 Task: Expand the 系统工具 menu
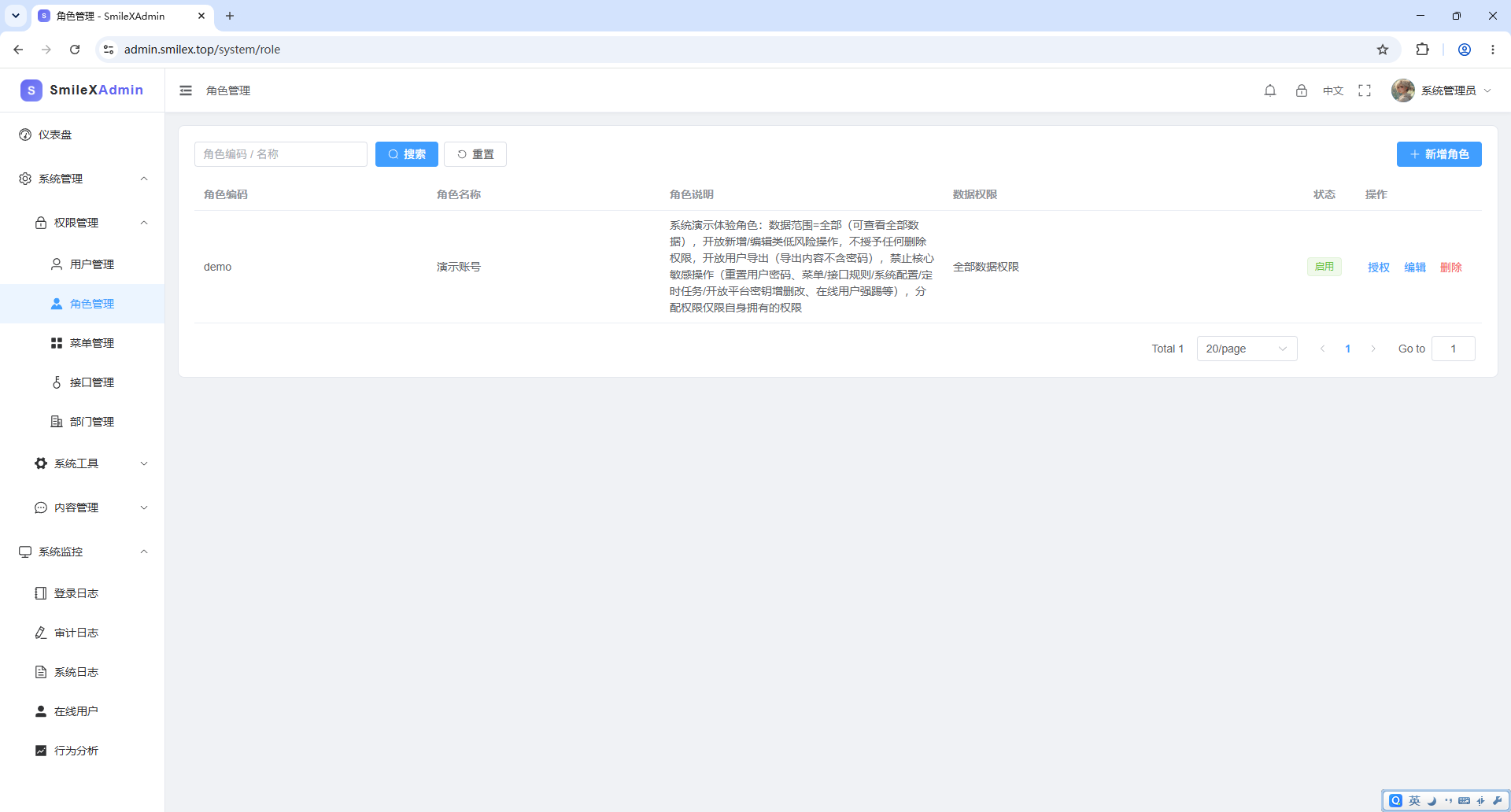tap(83, 463)
